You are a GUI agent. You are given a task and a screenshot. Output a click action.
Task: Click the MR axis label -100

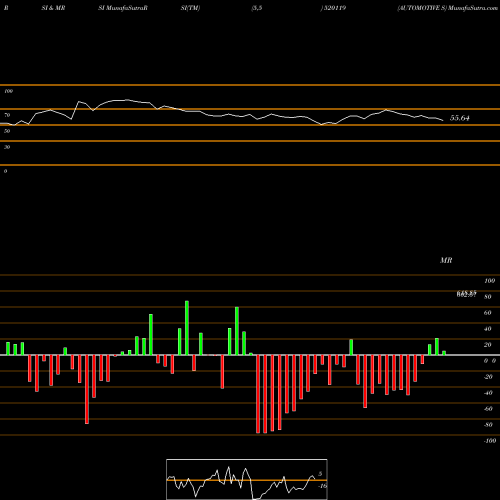coord(490,441)
